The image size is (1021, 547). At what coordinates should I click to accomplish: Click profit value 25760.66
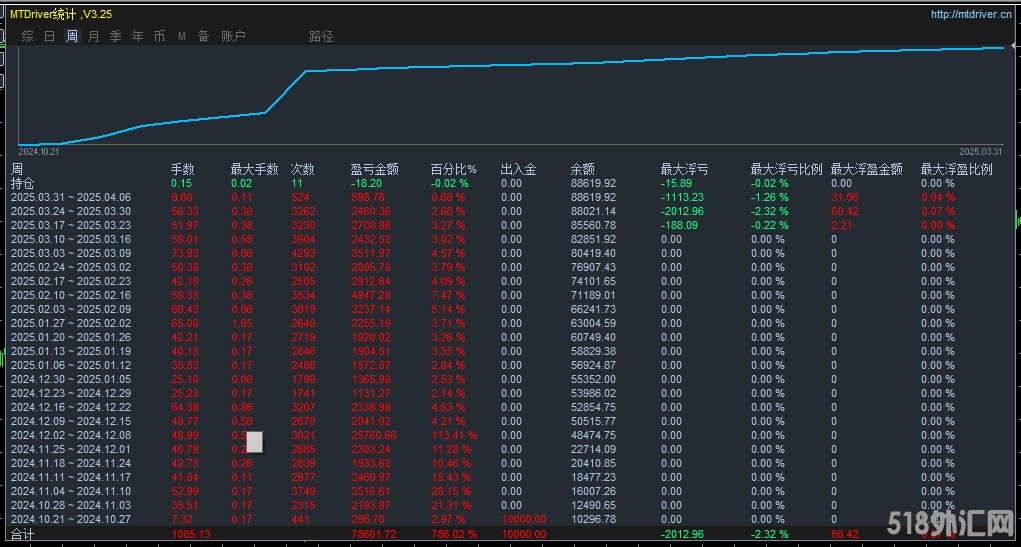point(373,435)
